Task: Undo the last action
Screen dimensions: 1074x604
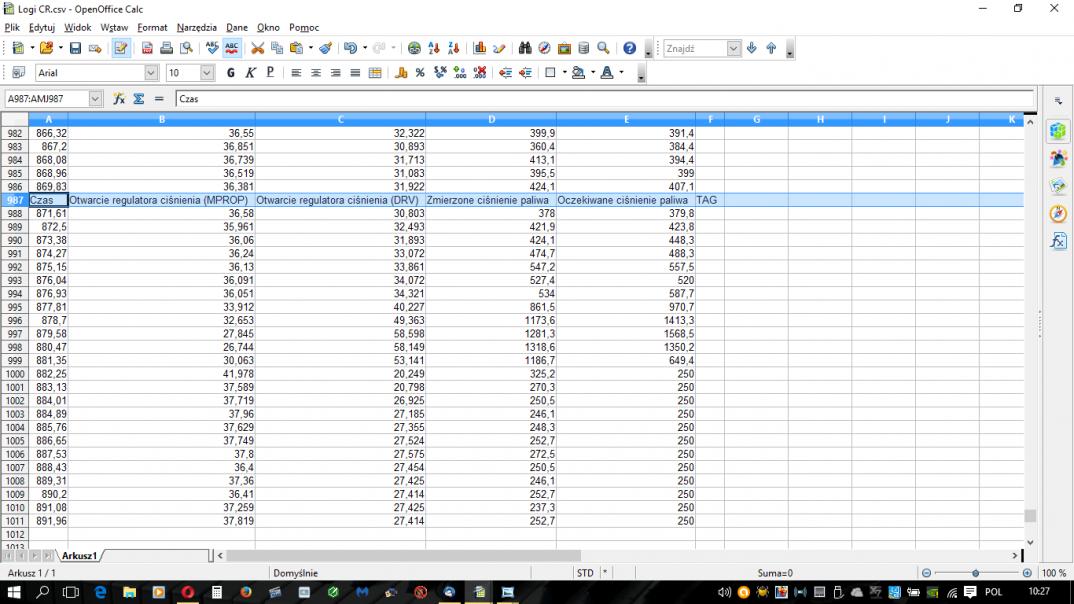Action: 350,49
